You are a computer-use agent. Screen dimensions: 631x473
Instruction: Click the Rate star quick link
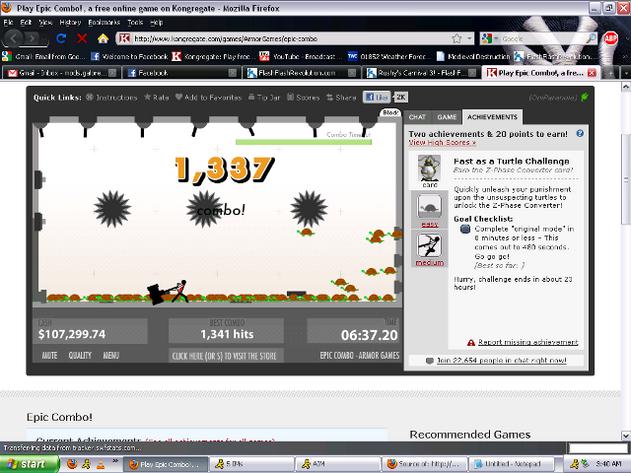(157, 97)
